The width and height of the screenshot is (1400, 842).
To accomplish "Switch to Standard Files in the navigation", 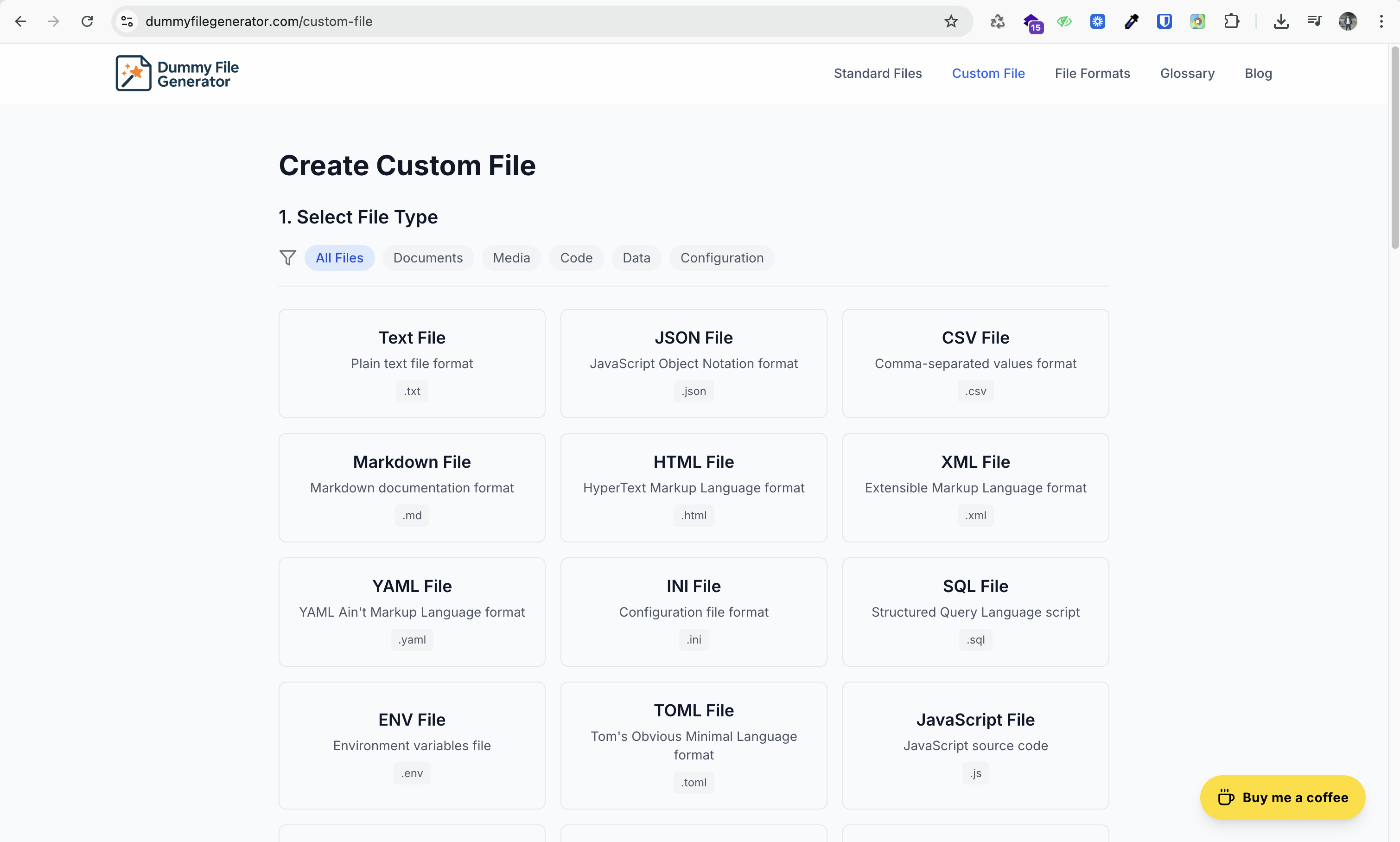I will 878,73.
